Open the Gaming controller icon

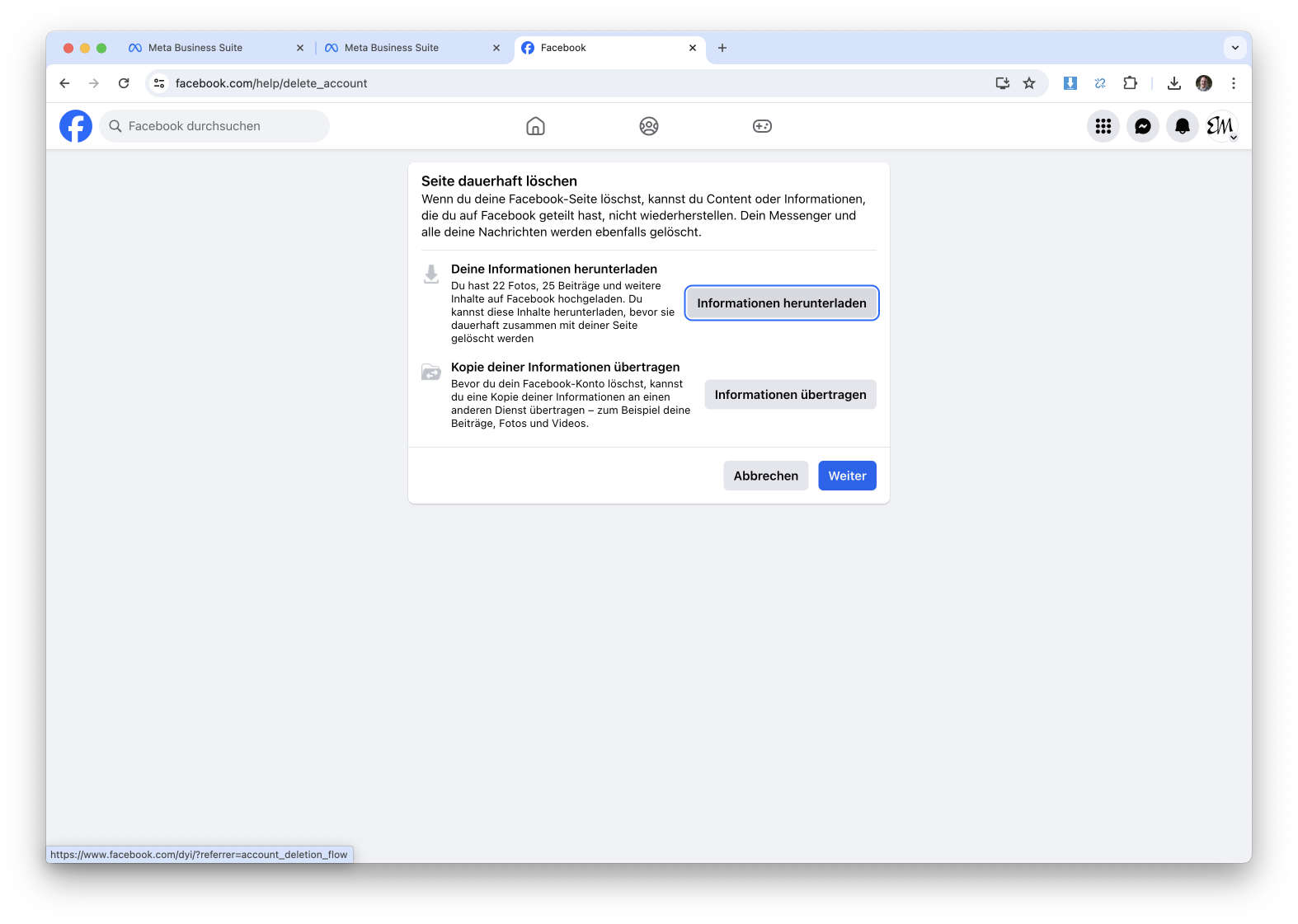point(762,126)
